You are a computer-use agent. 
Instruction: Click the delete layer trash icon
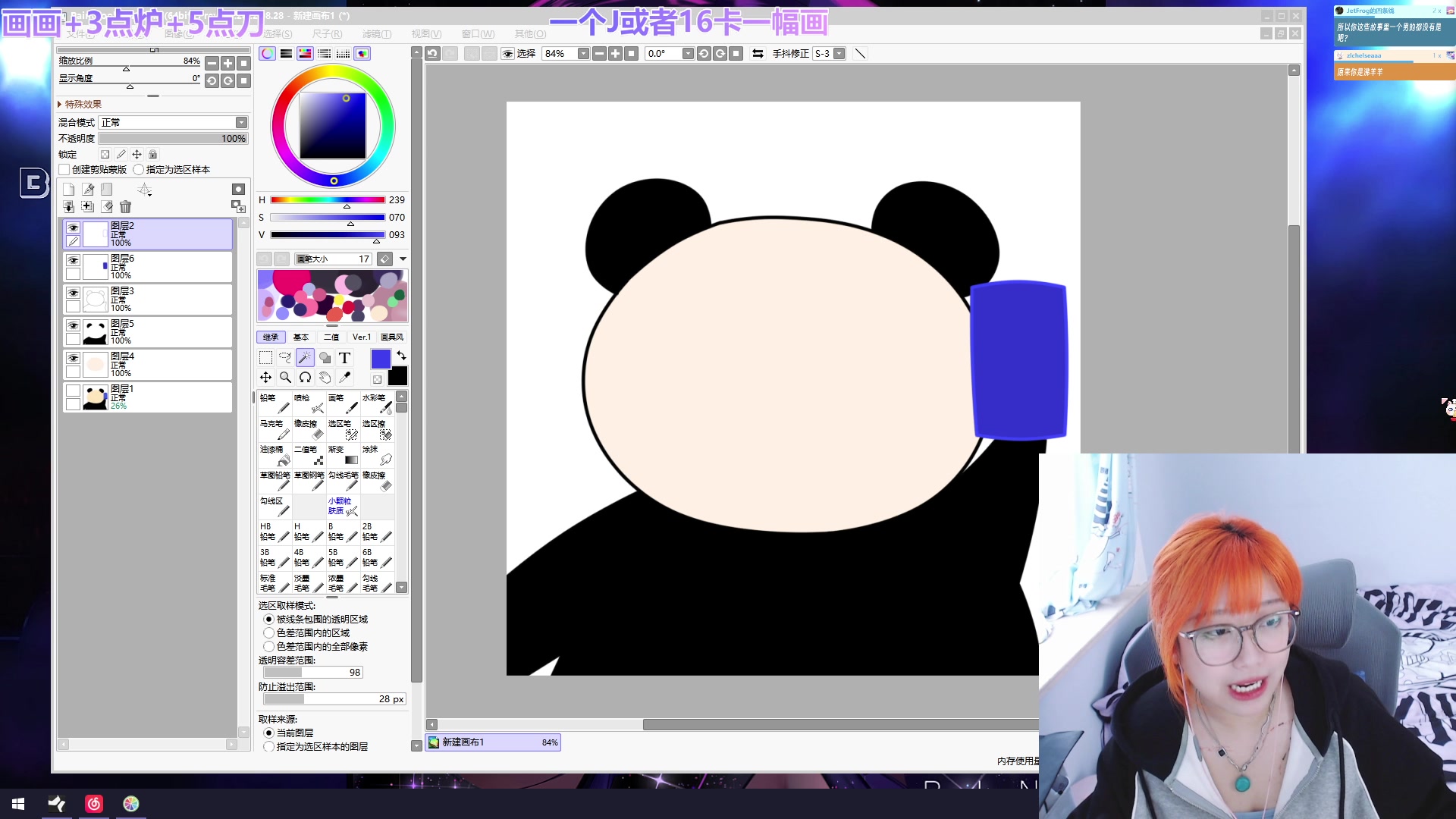click(126, 206)
